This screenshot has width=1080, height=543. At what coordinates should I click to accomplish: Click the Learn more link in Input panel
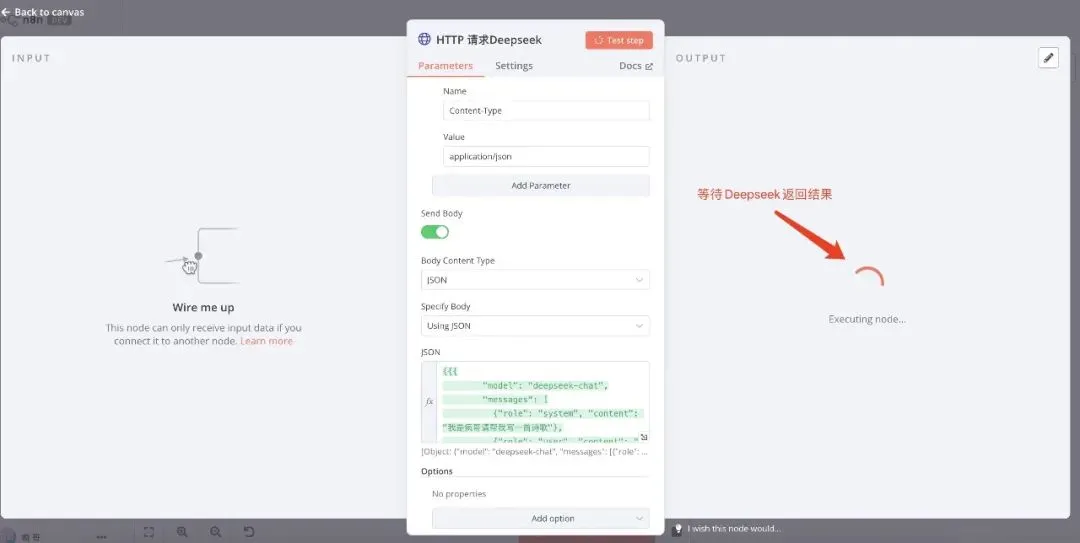pos(267,341)
